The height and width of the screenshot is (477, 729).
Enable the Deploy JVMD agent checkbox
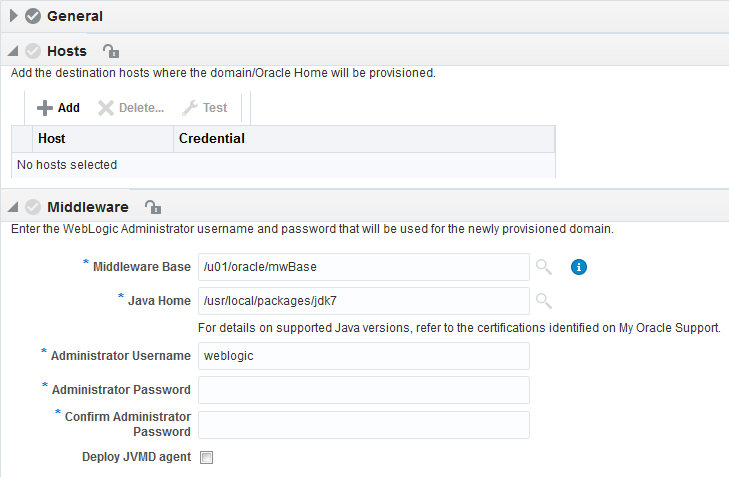click(207, 458)
